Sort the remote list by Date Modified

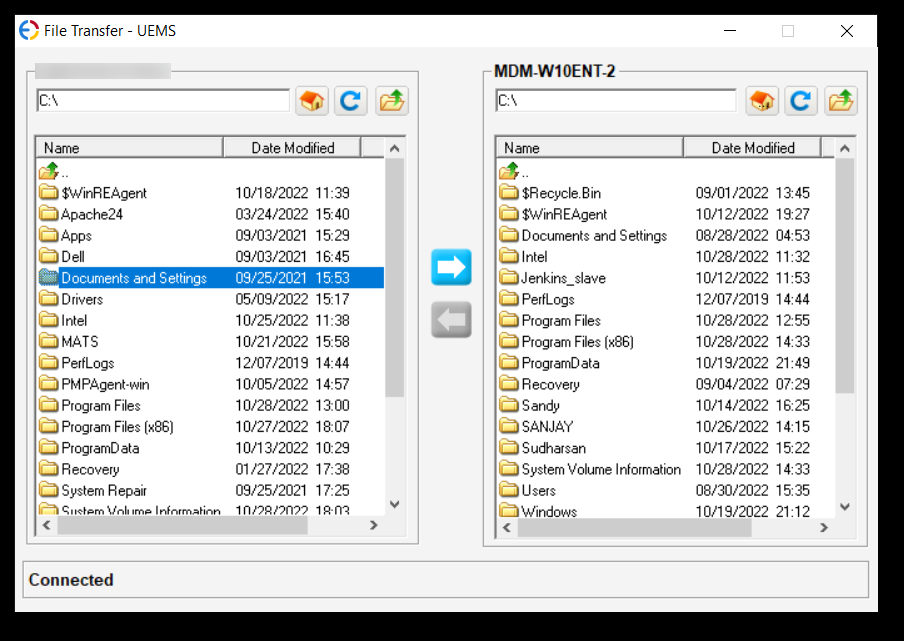point(752,147)
